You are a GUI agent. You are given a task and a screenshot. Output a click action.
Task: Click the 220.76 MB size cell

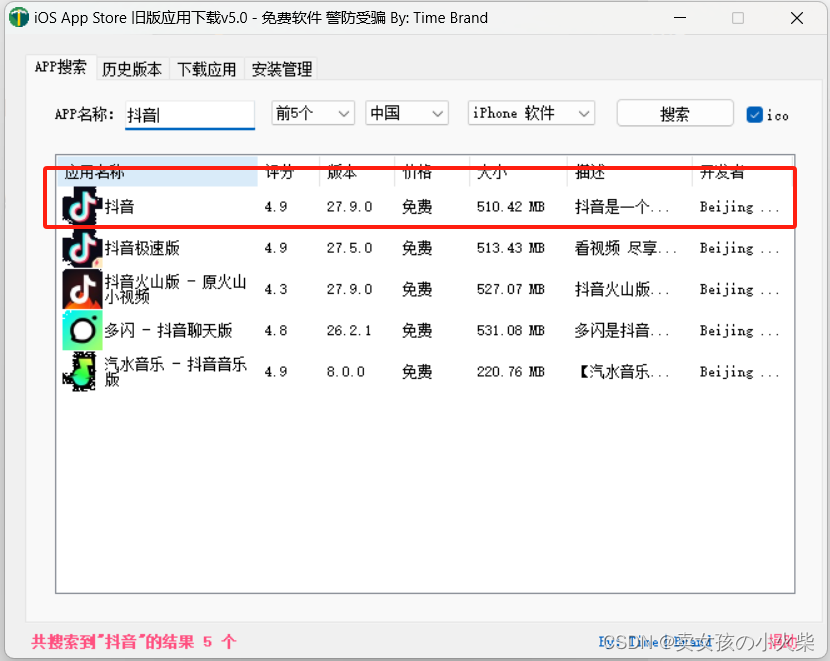click(510, 372)
